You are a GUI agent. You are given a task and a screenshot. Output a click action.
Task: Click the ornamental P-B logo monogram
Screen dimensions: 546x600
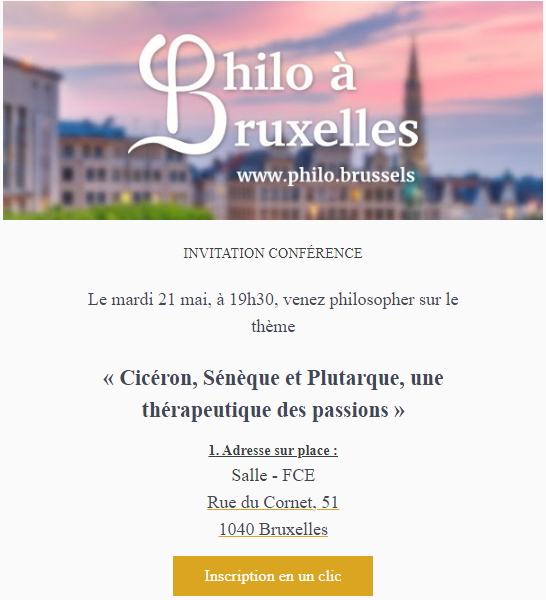[172, 94]
